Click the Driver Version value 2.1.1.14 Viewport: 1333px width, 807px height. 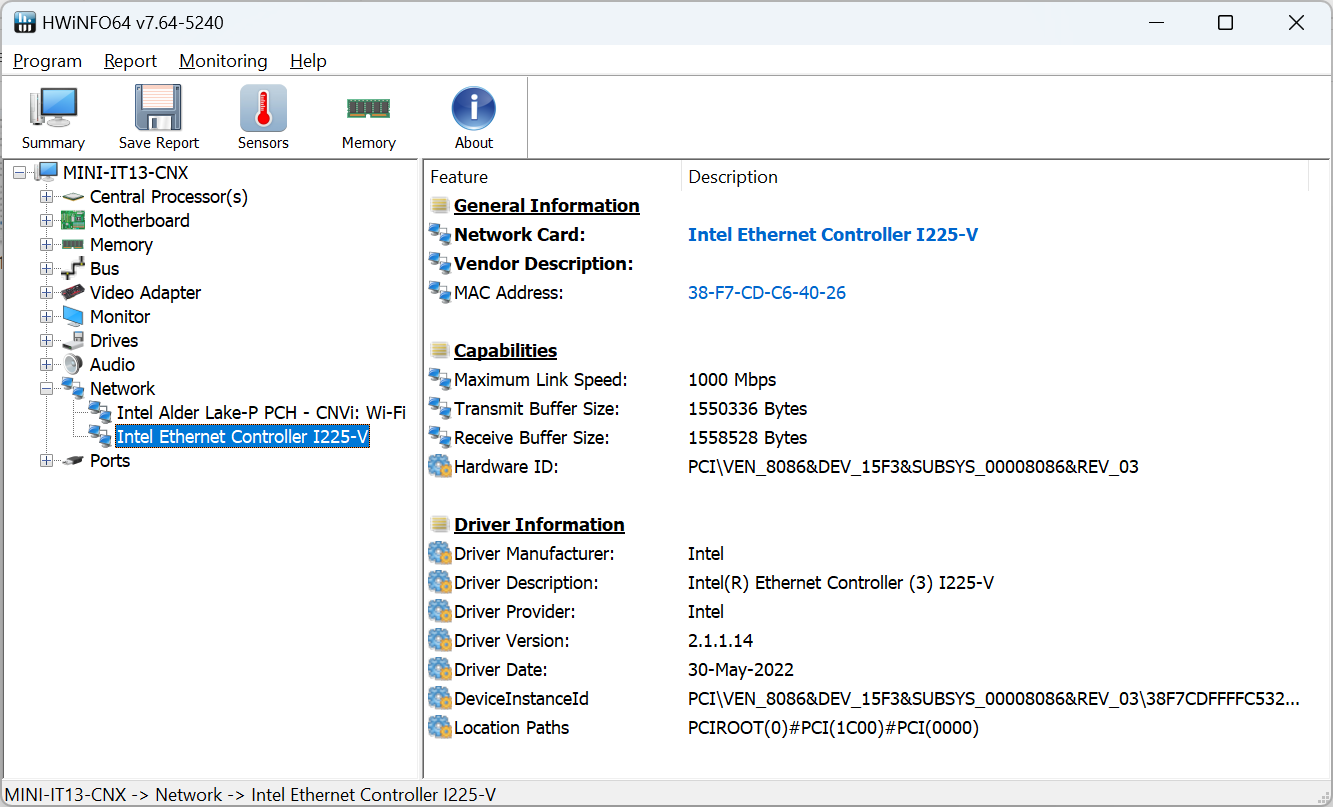point(720,640)
